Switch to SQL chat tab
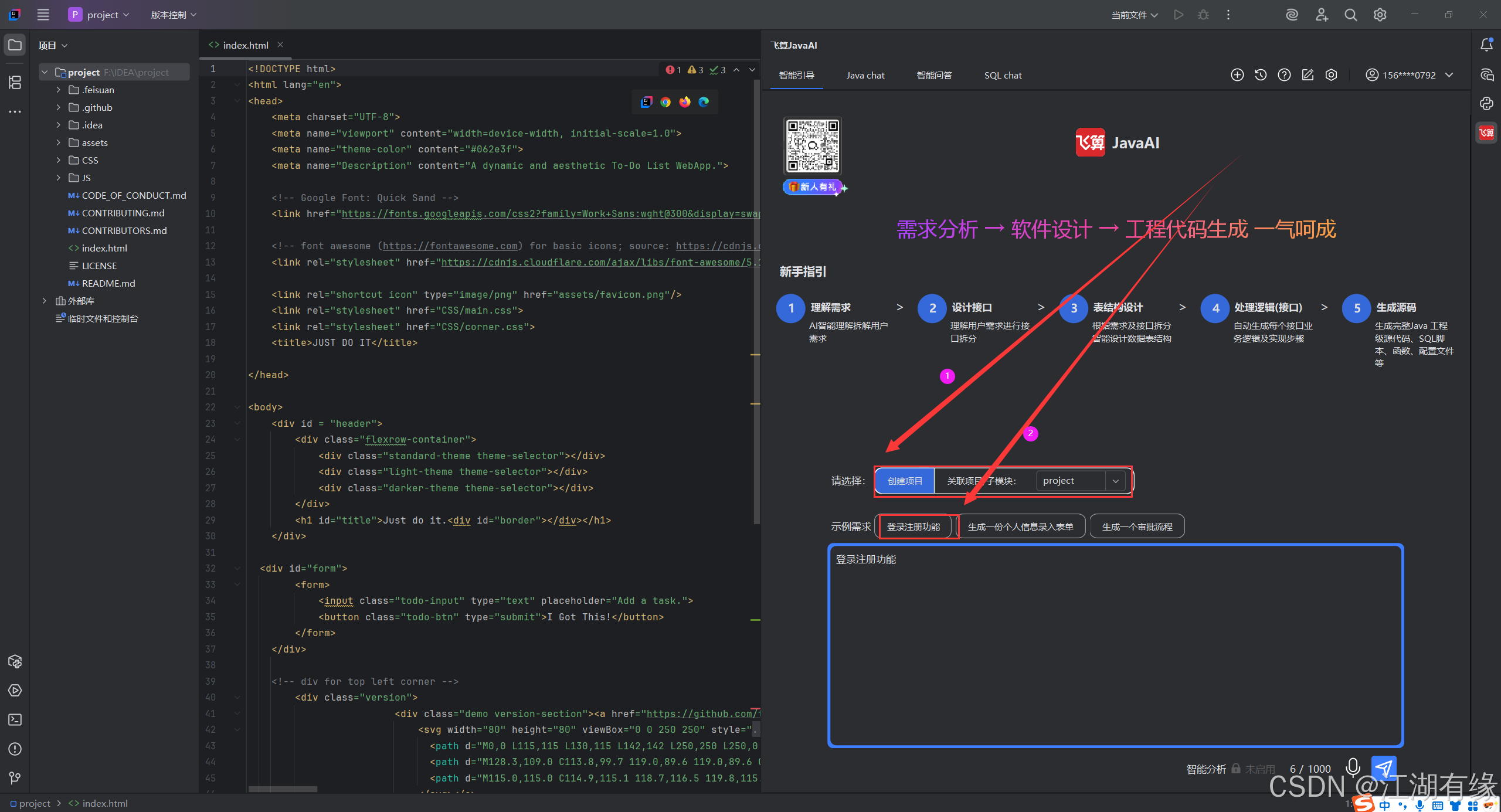The height and width of the screenshot is (812, 1501). pyautogui.click(x=1003, y=75)
